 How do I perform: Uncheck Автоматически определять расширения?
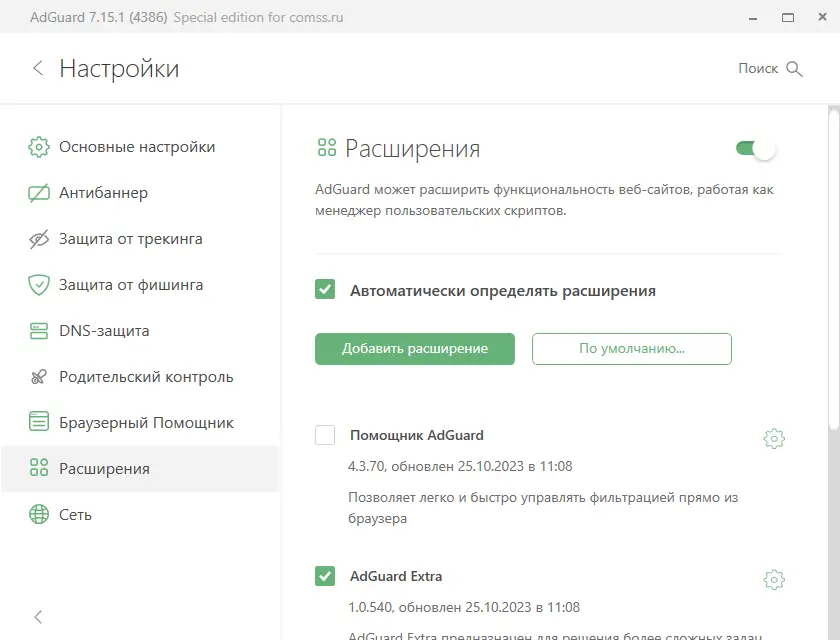click(x=325, y=290)
